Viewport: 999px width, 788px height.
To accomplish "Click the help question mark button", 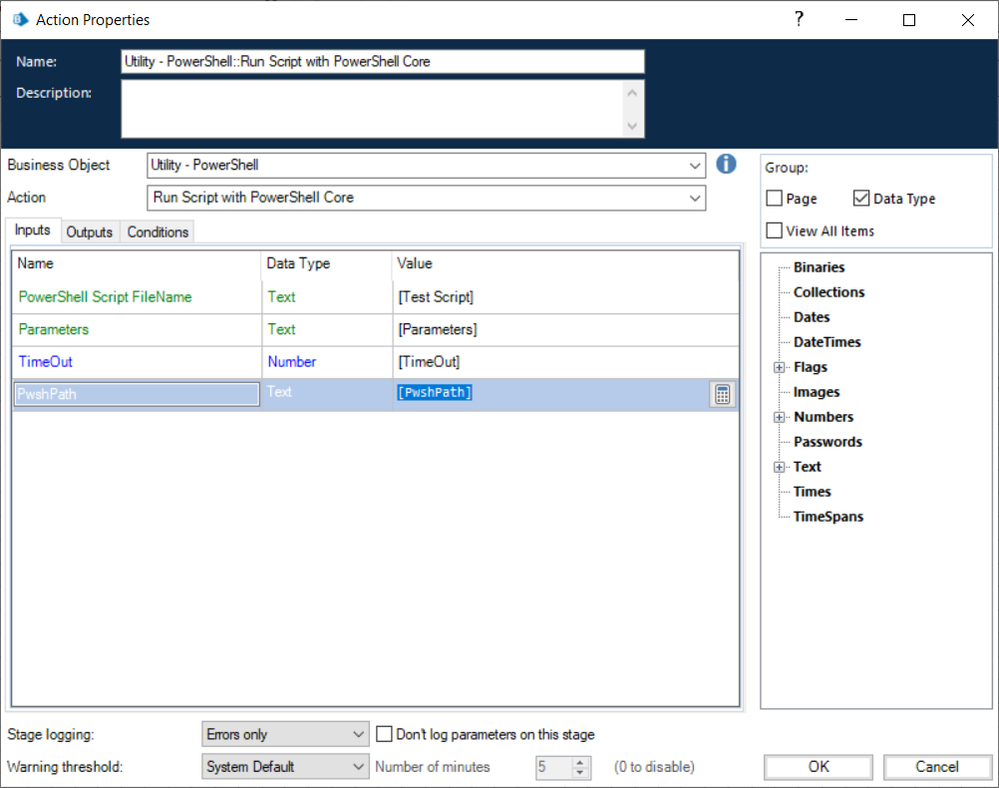I will click(x=799, y=19).
